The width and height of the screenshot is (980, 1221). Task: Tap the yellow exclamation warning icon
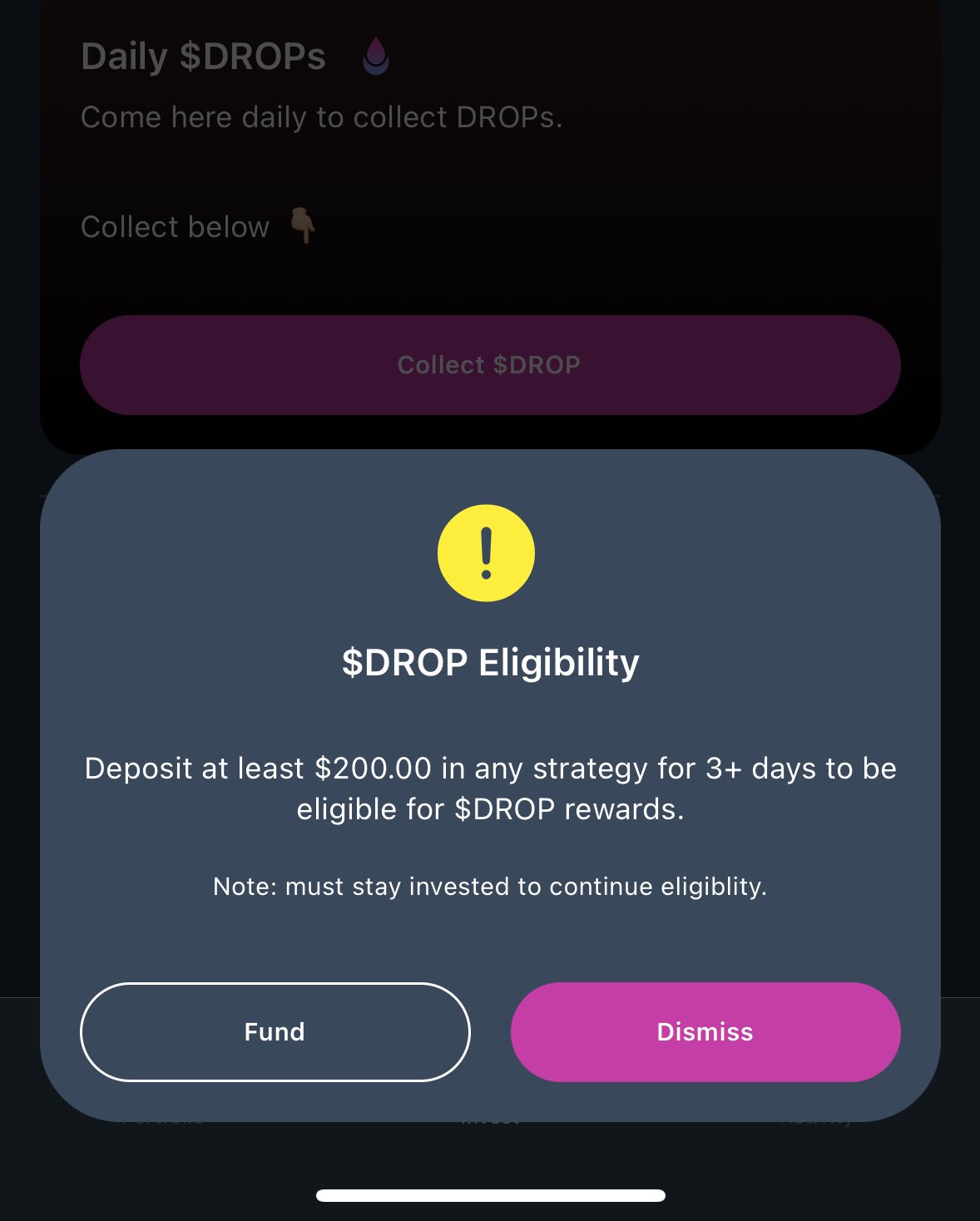click(486, 553)
